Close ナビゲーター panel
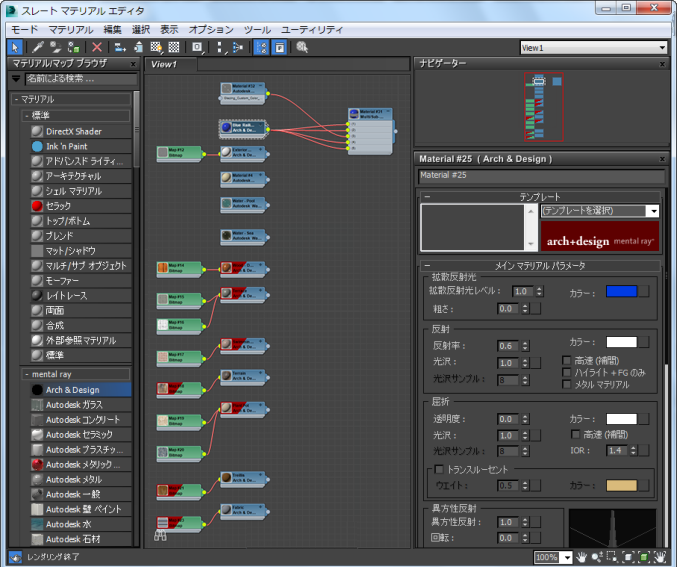 (x=662, y=64)
